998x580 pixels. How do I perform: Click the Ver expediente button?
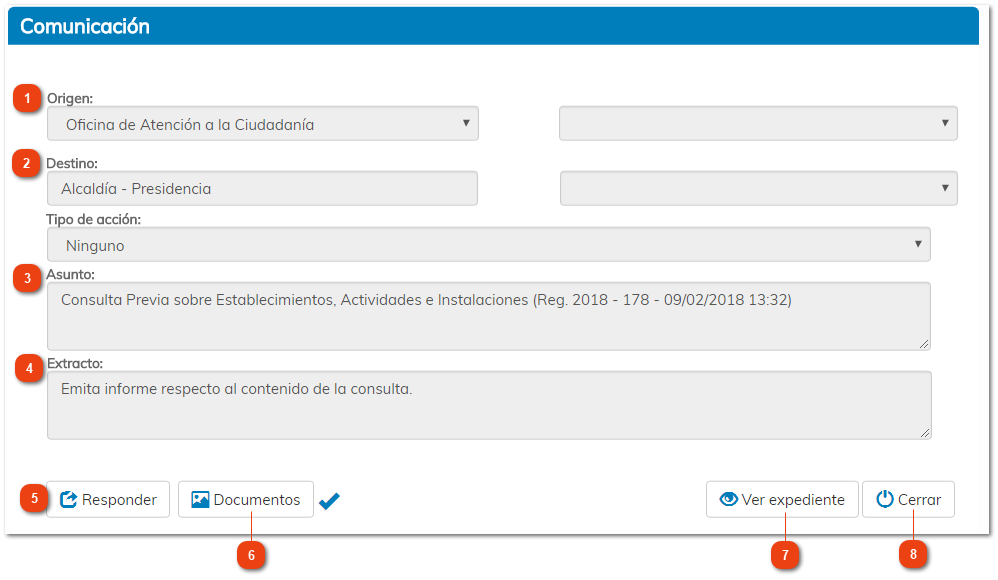782,499
